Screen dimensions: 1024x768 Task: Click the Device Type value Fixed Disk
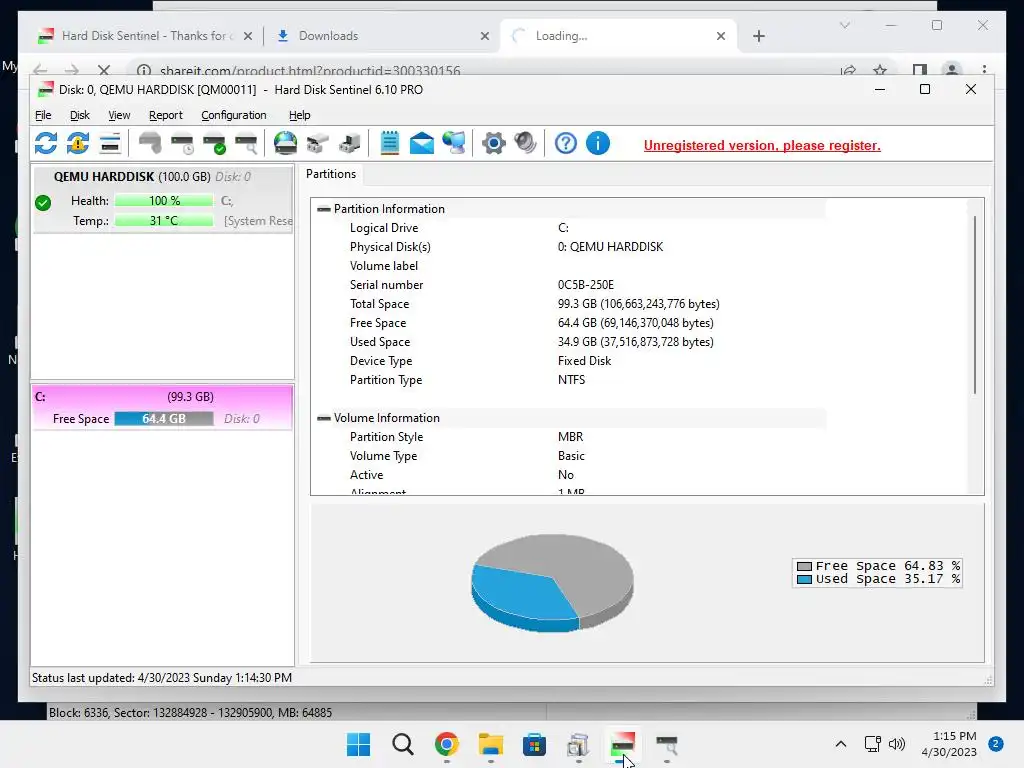click(584, 360)
